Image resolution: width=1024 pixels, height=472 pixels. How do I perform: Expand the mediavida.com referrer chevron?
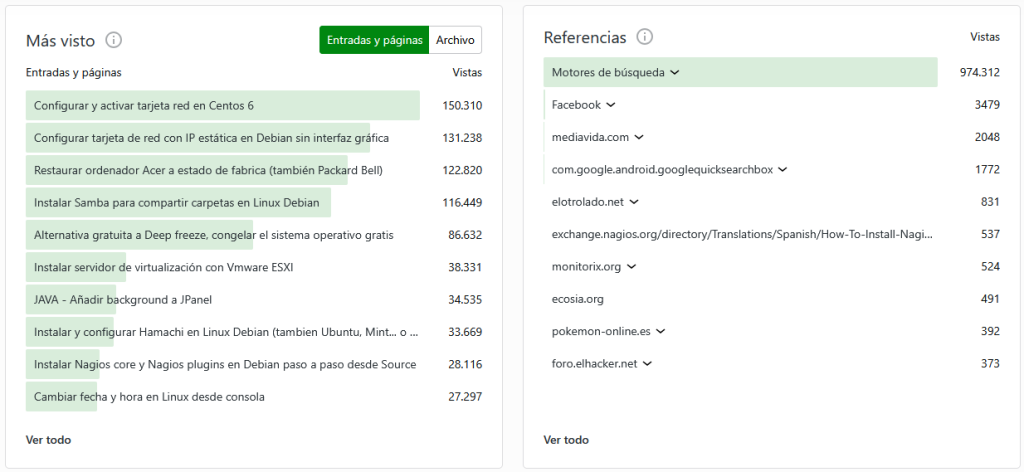pos(639,137)
